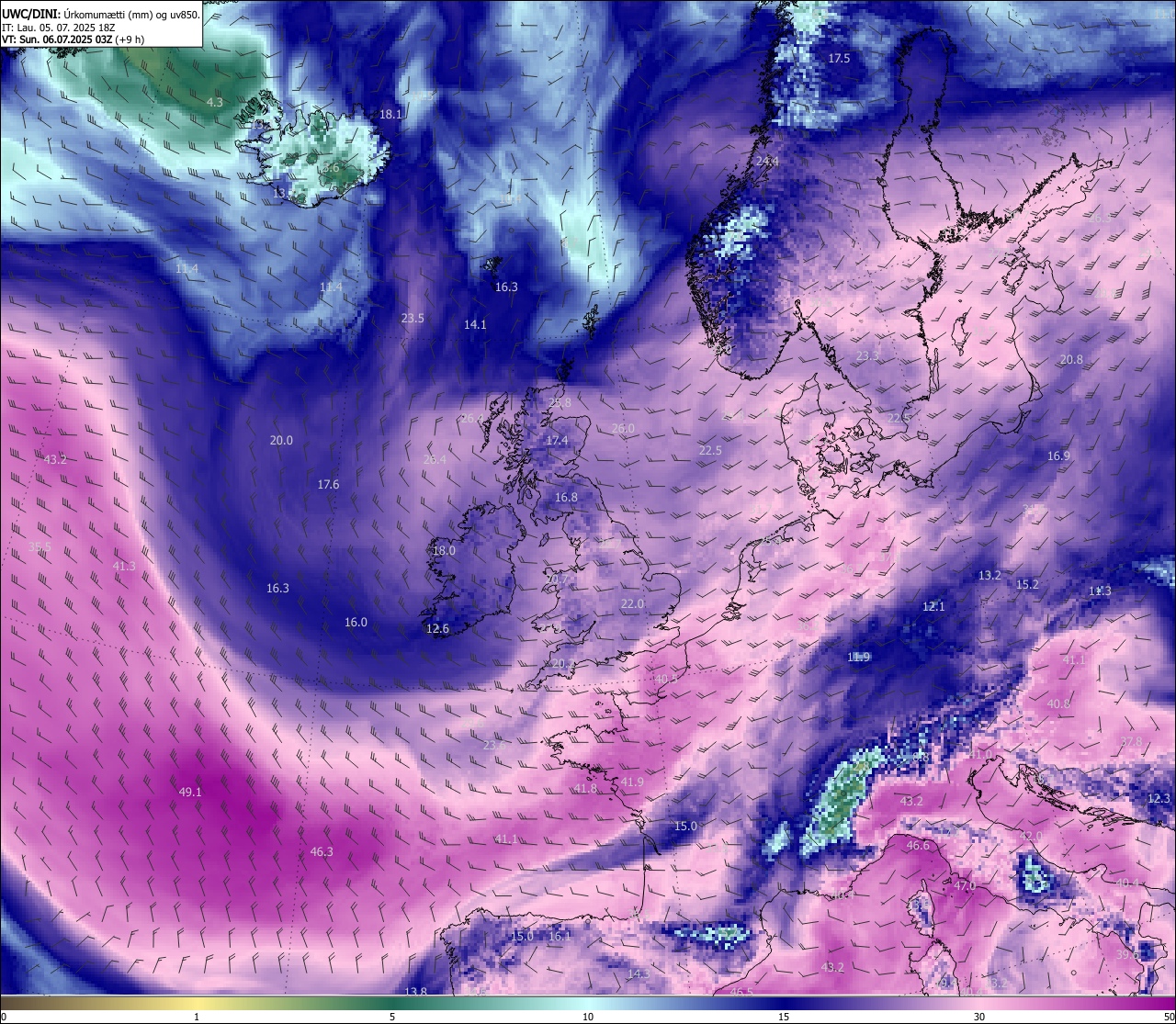
Task: Click the 18.1 value east of Iceland
Action: pyautogui.click(x=390, y=114)
